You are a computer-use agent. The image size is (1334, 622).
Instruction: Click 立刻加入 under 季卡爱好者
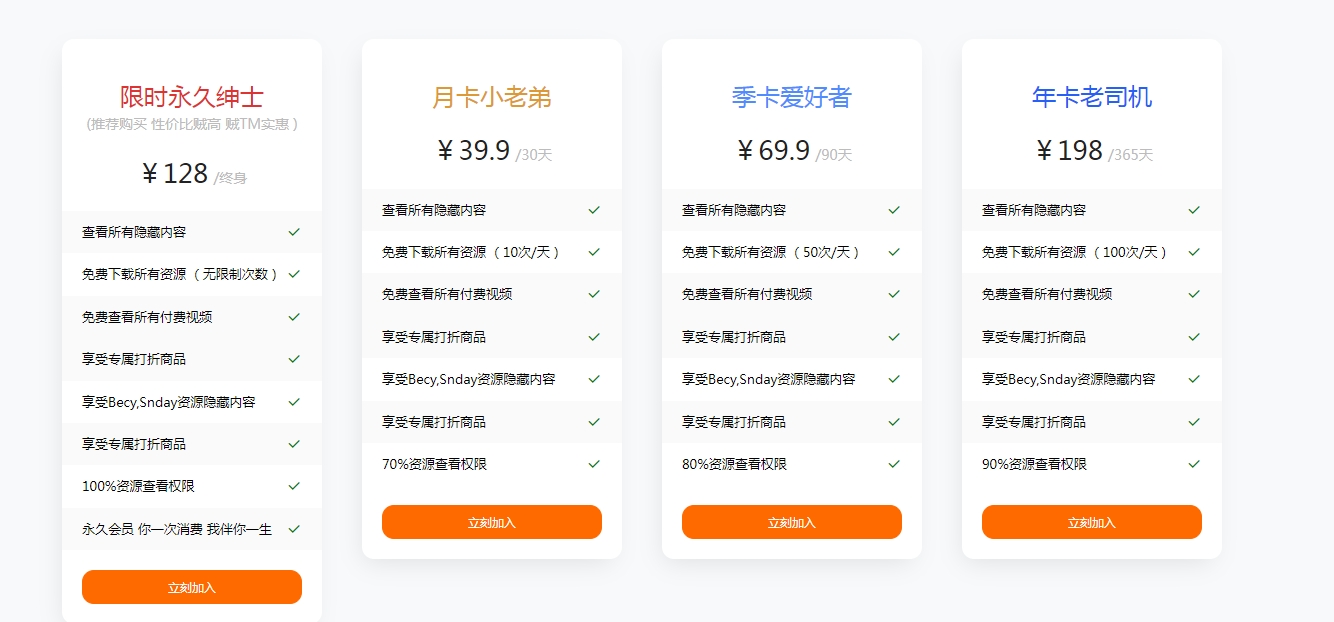[x=791, y=521]
